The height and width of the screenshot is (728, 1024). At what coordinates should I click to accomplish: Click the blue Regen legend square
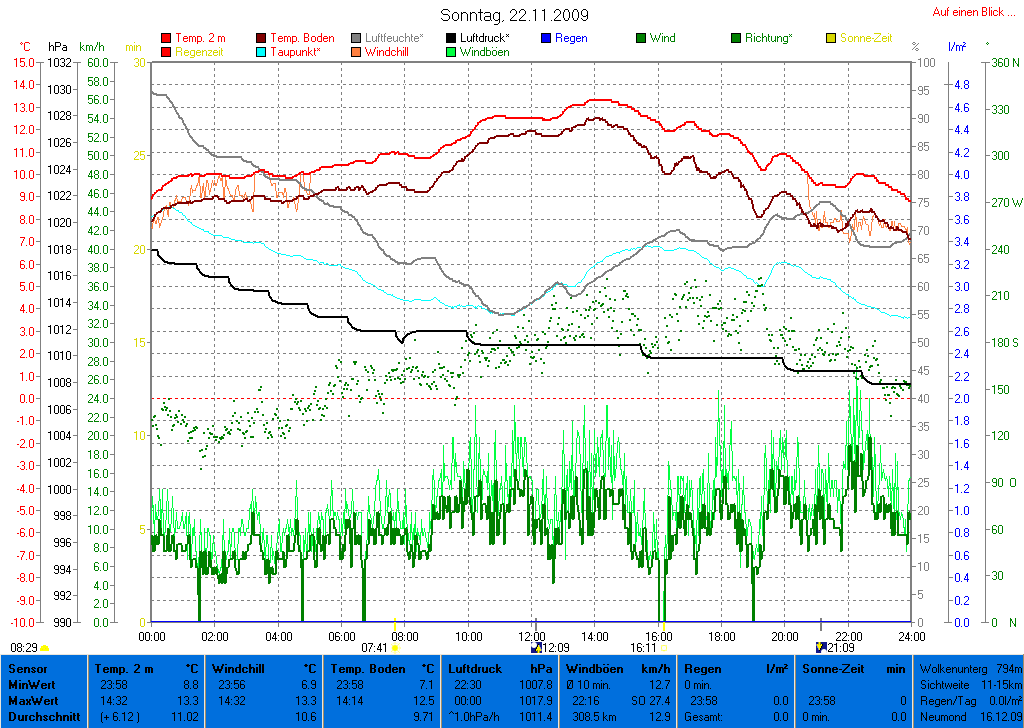pyautogui.click(x=546, y=38)
